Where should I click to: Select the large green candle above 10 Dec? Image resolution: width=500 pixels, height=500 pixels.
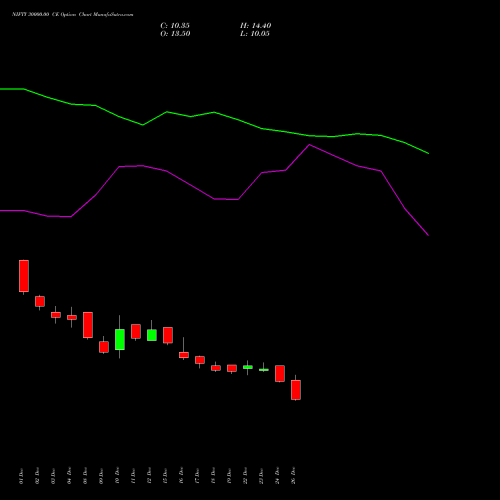pos(120,339)
